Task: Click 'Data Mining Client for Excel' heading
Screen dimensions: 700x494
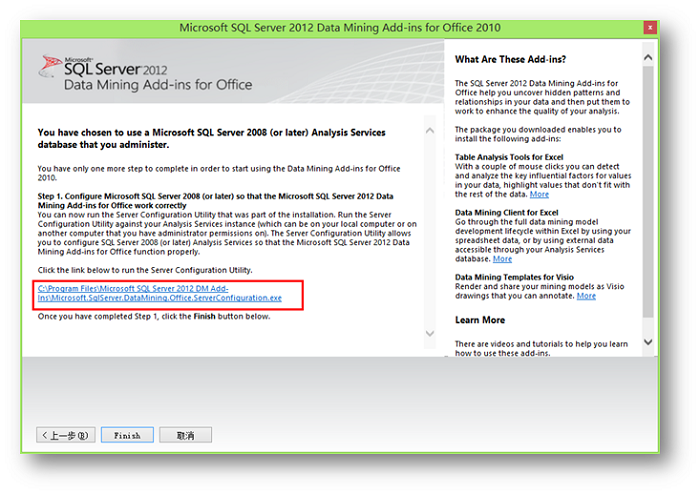Action: click(x=507, y=212)
